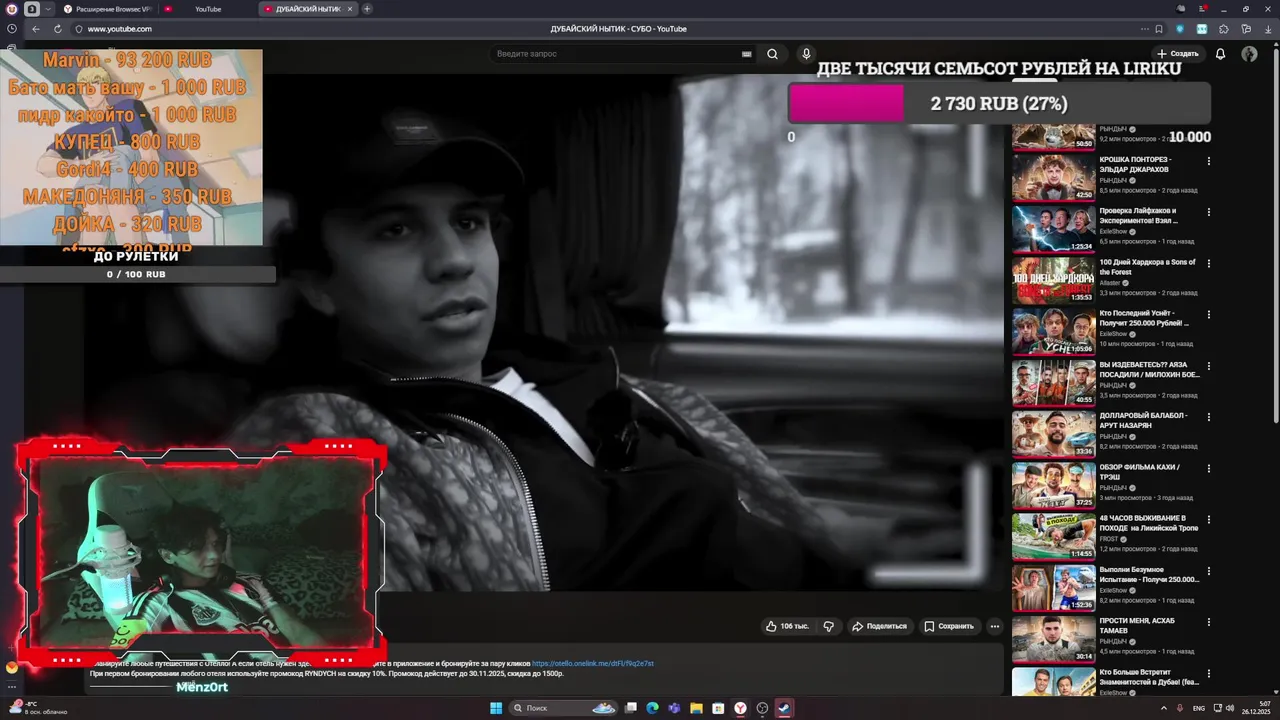
Task: Click the blue shield extension icon
Action: click(1180, 29)
